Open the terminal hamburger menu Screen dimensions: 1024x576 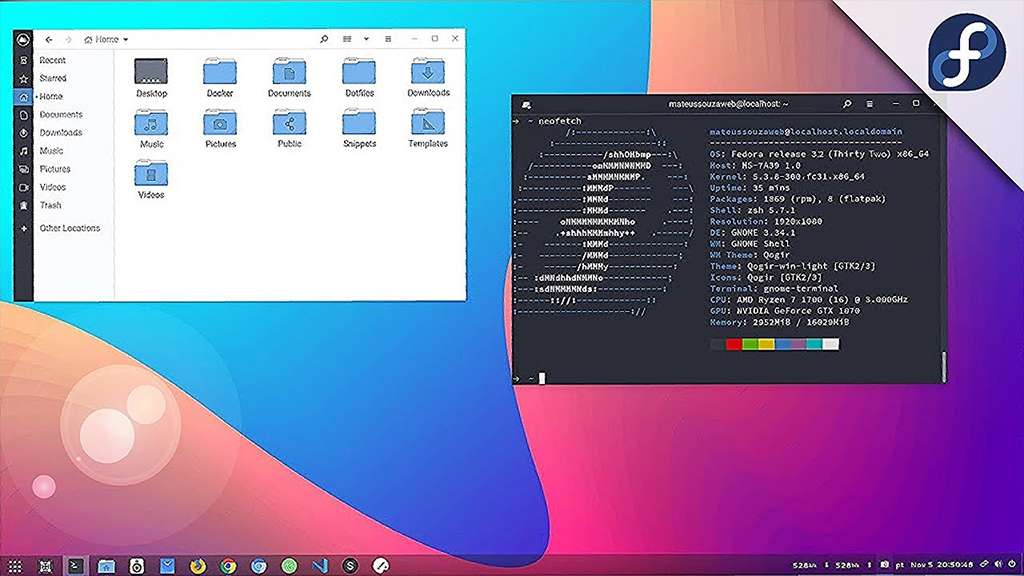pyautogui.click(x=869, y=104)
